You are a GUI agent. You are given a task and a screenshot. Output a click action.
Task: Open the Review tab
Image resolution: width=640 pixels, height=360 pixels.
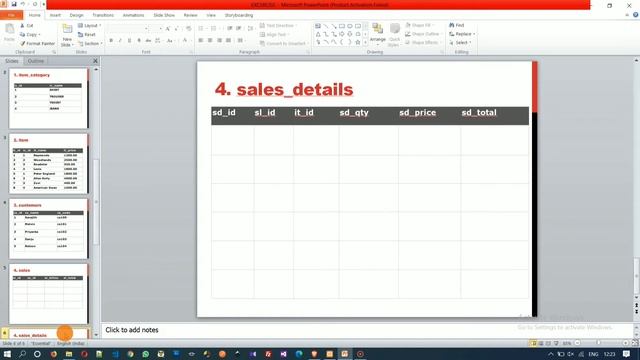(x=190, y=15)
